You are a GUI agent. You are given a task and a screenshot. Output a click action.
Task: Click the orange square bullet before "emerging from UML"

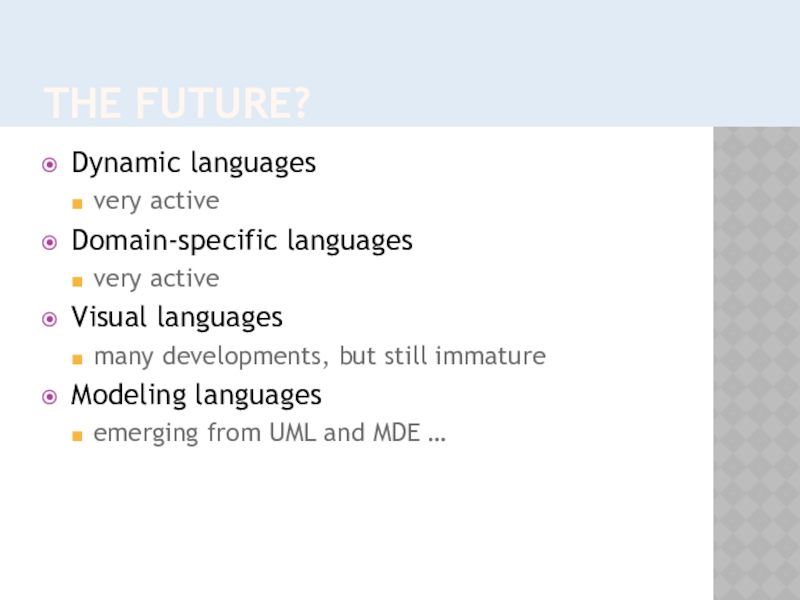(x=77, y=435)
